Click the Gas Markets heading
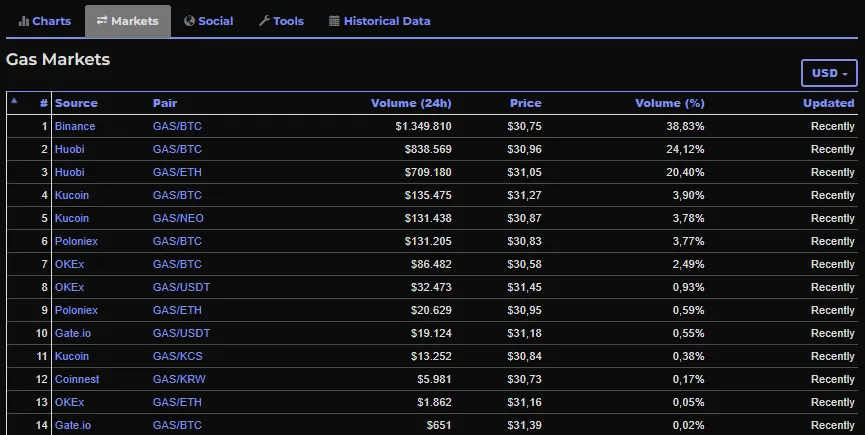The image size is (865, 435). (x=58, y=60)
